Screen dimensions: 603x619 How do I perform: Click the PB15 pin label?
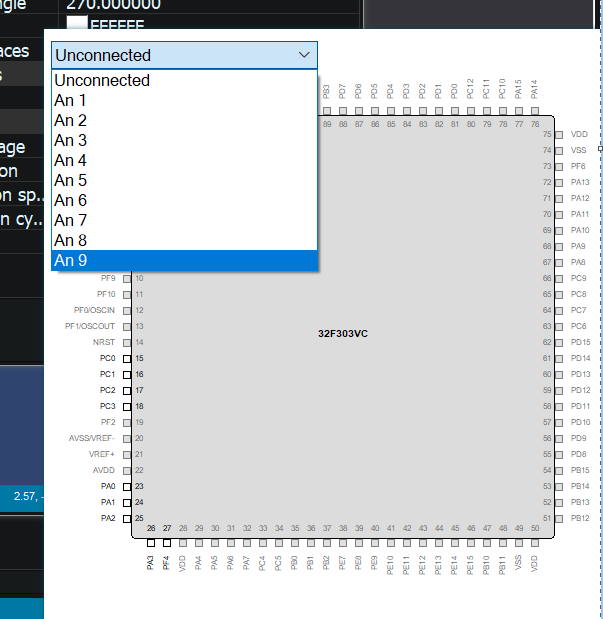[x=580, y=470]
